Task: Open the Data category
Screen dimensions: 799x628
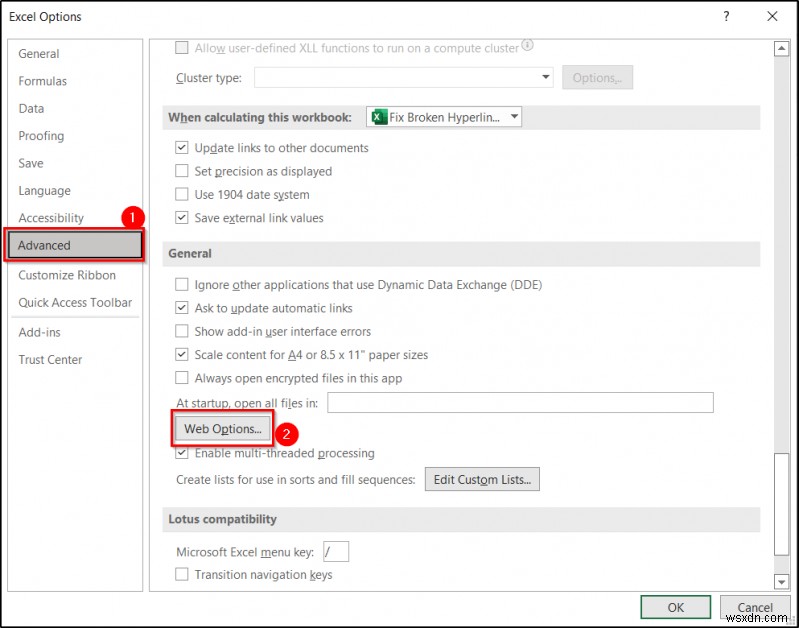Action: (x=31, y=109)
